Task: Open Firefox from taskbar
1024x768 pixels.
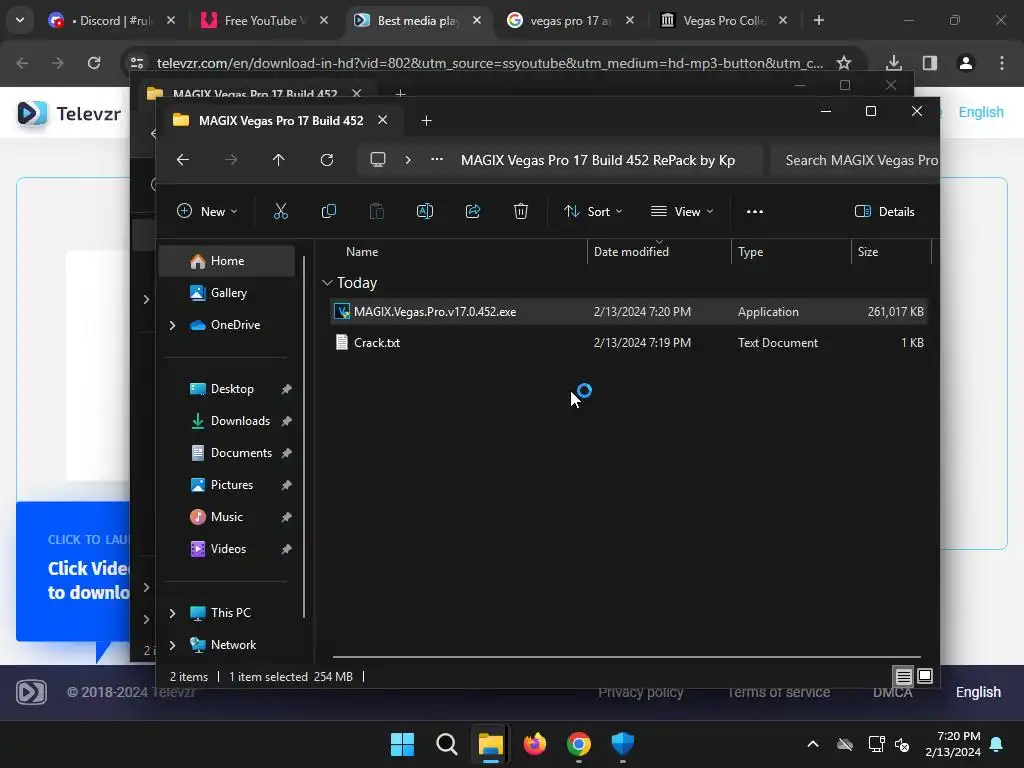Action: pyautogui.click(x=535, y=744)
